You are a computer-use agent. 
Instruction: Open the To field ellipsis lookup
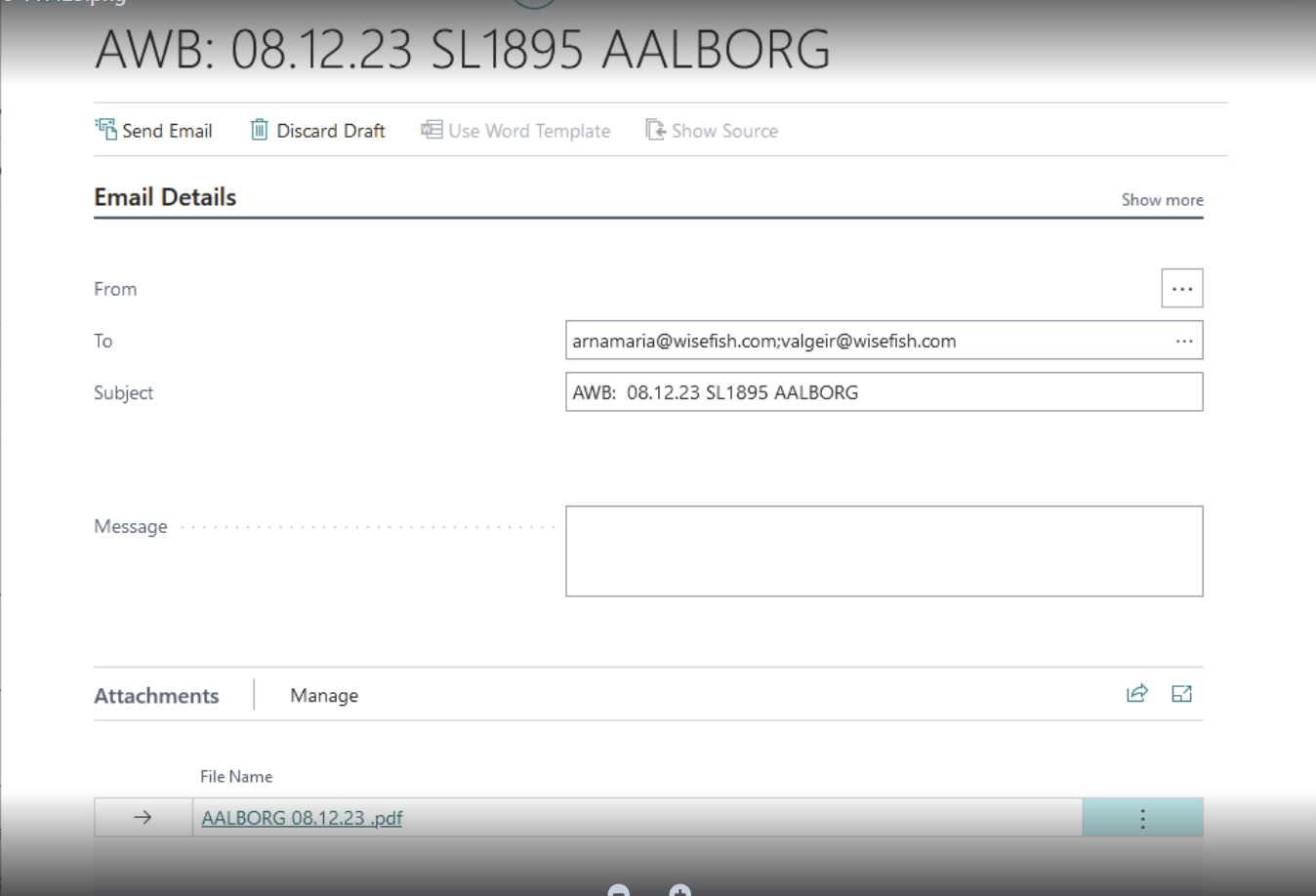(x=1184, y=342)
